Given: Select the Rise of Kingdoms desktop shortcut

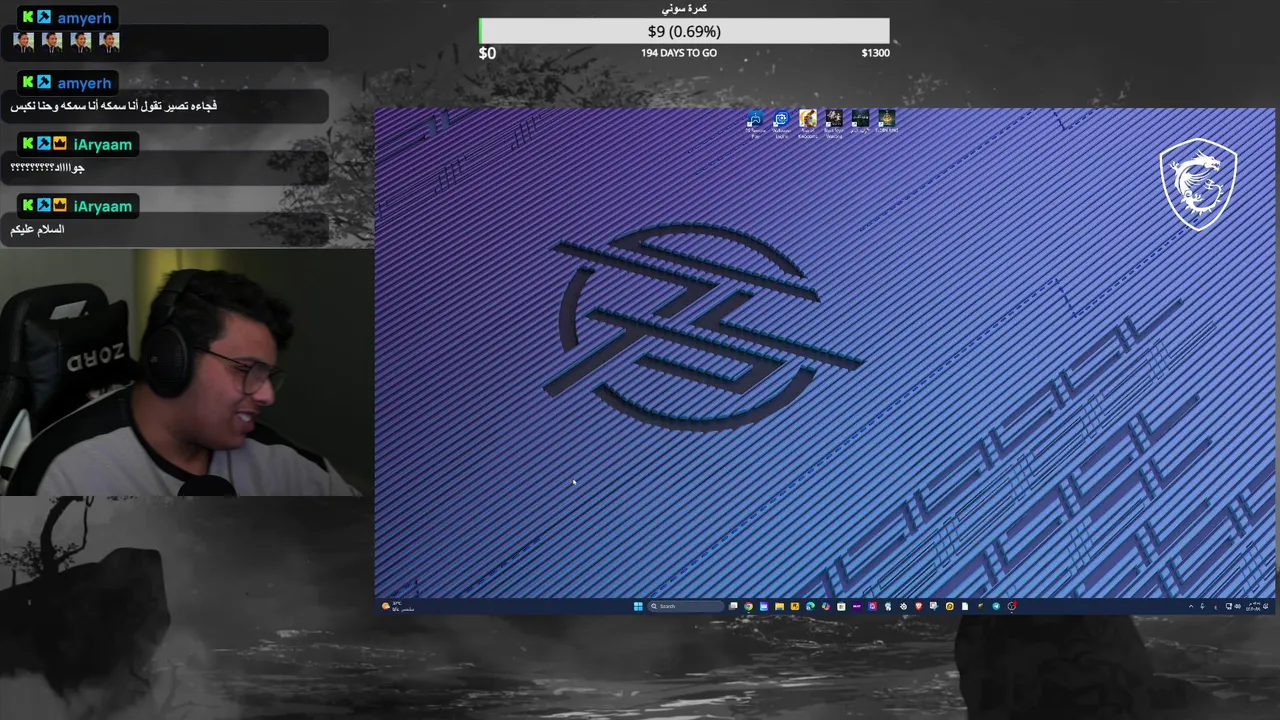Looking at the screenshot, I should tap(808, 125).
